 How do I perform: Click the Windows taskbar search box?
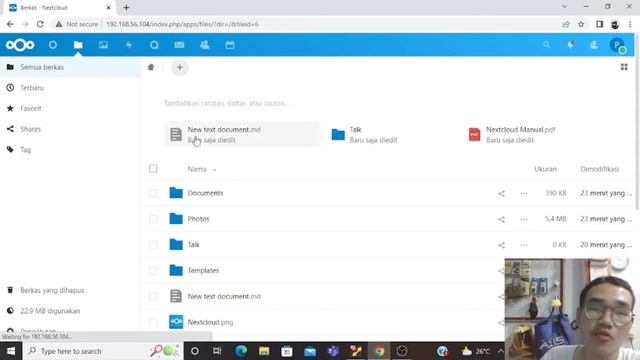104,351
